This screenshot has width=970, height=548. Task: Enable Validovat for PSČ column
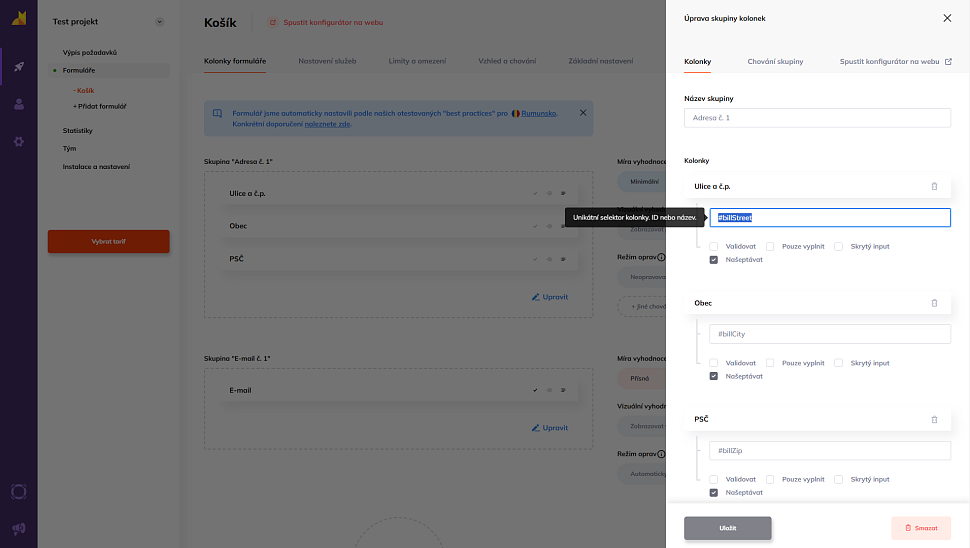[713, 479]
